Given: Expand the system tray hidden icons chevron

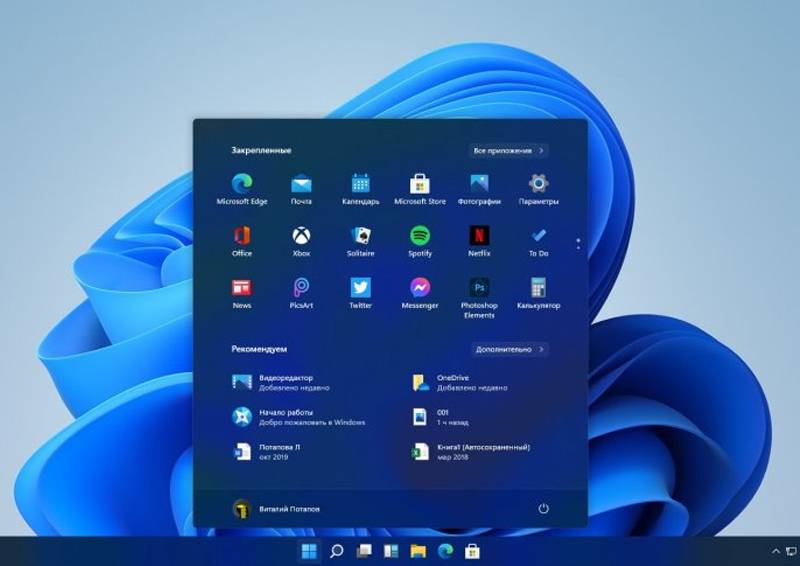Looking at the screenshot, I should [x=776, y=551].
